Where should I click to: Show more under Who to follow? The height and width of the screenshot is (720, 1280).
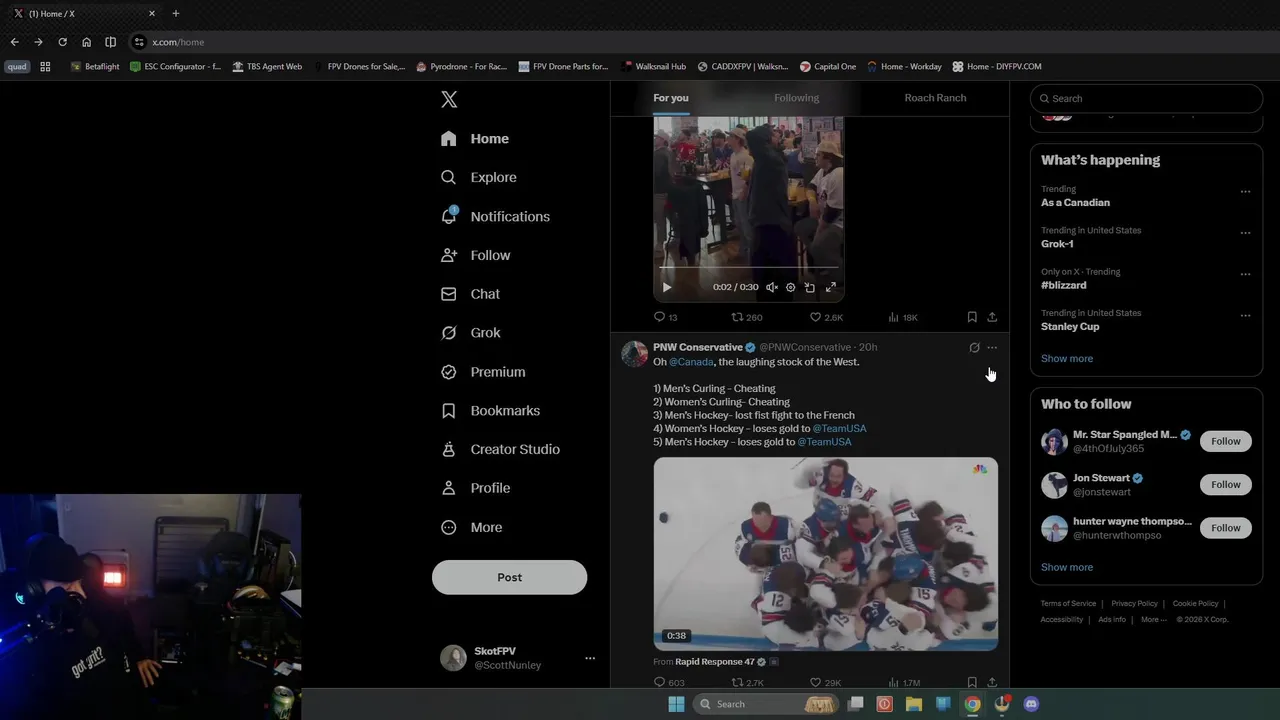[x=1067, y=567]
